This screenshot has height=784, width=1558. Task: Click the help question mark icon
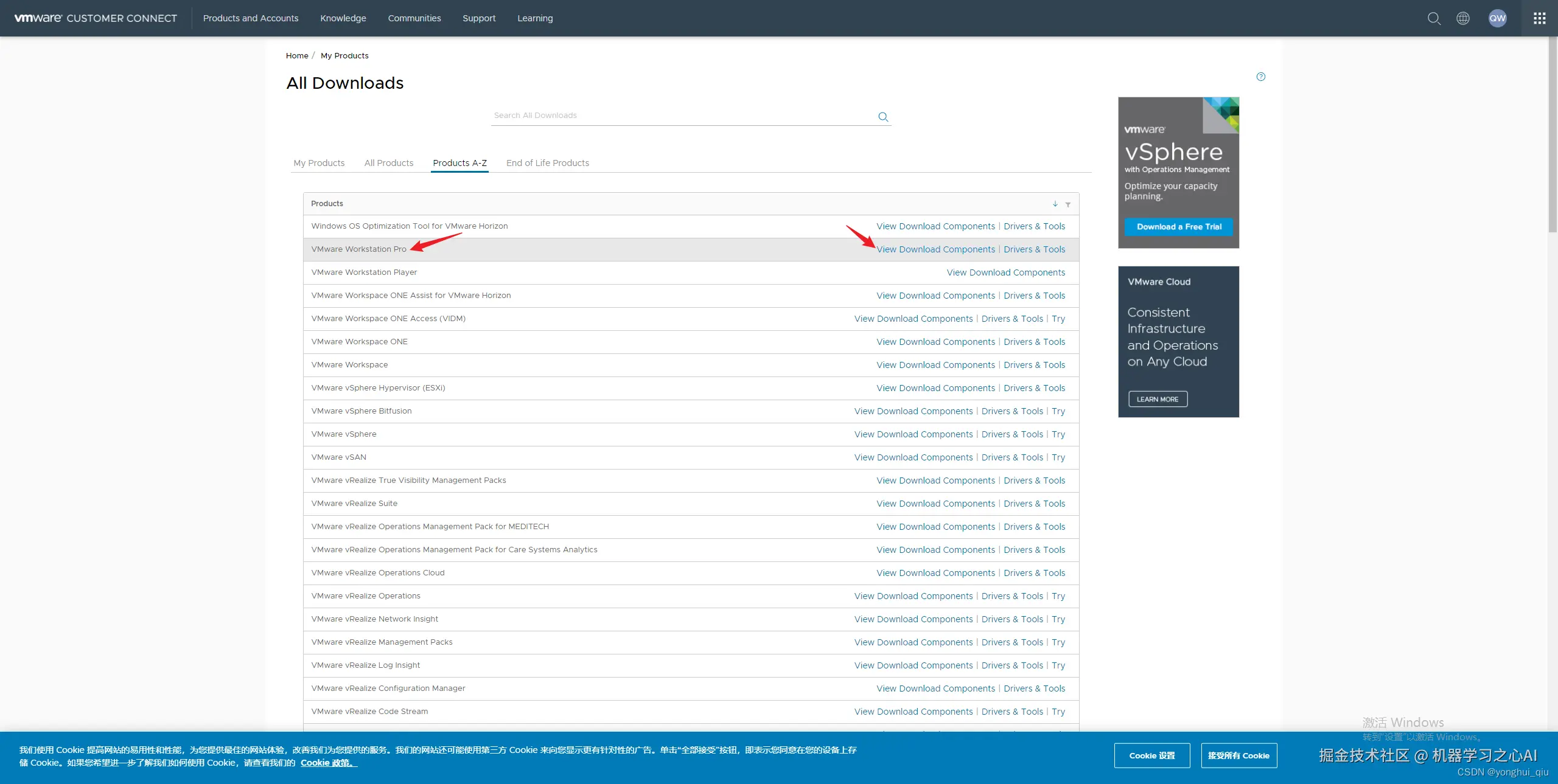1261,77
